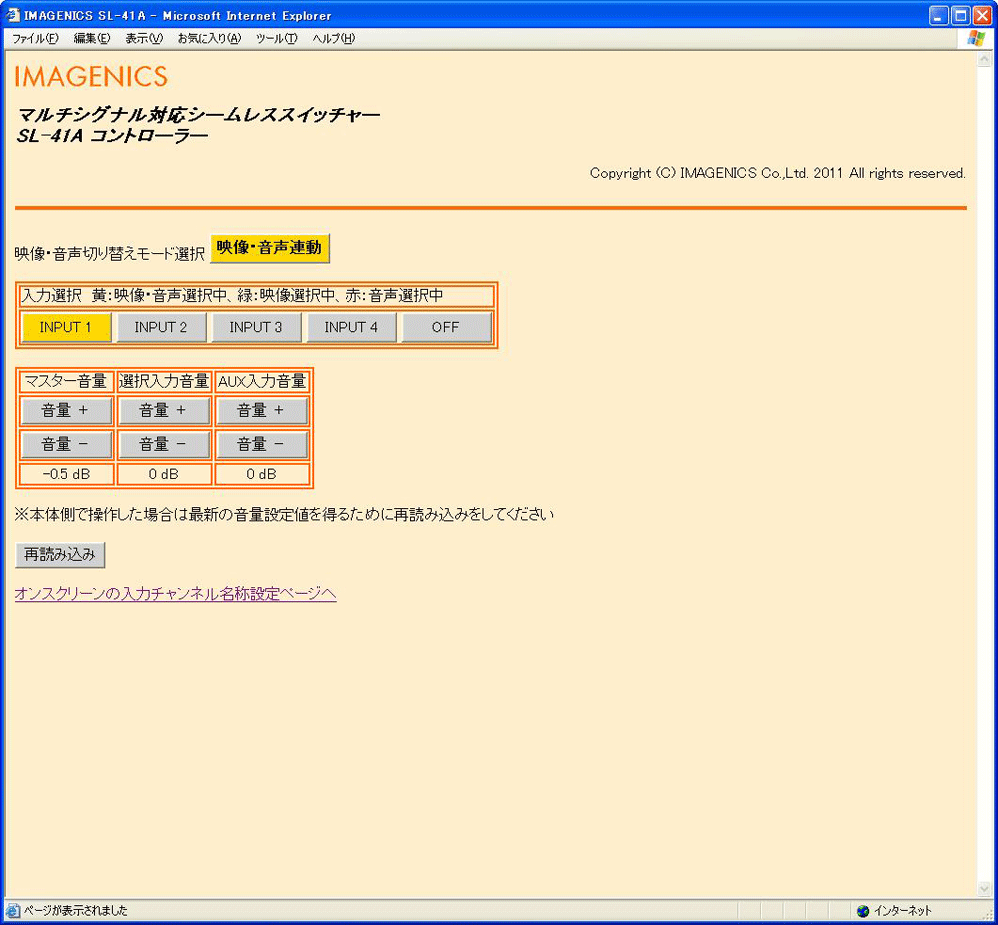Screen dimensions: 998x925
Task: Open the ツール(T) menu
Action: 276,38
